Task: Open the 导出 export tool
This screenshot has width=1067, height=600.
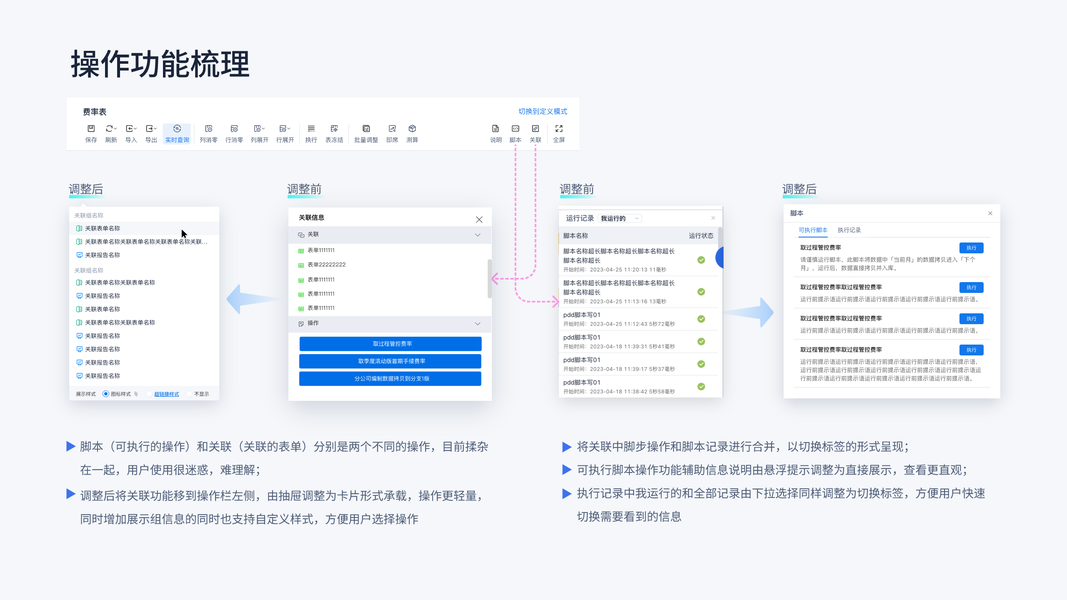Action: (151, 133)
